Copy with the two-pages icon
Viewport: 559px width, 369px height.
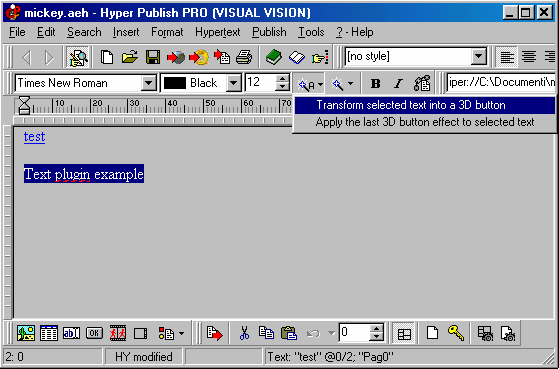tap(266, 333)
